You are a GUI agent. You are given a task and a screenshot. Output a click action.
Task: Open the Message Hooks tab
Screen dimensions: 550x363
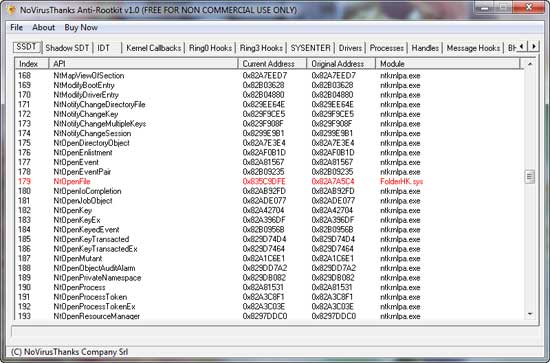click(473, 48)
